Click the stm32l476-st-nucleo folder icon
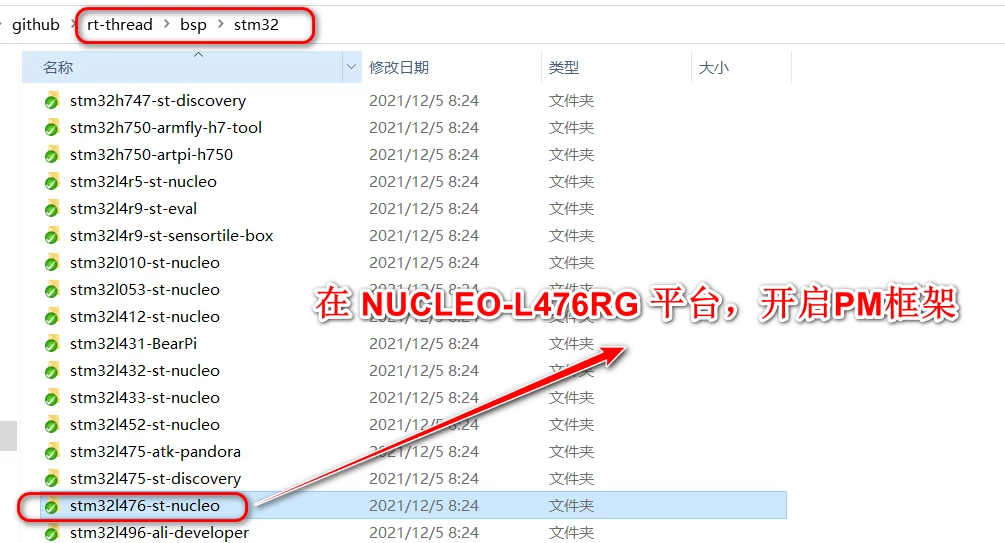The height and width of the screenshot is (543, 1005). (52, 506)
